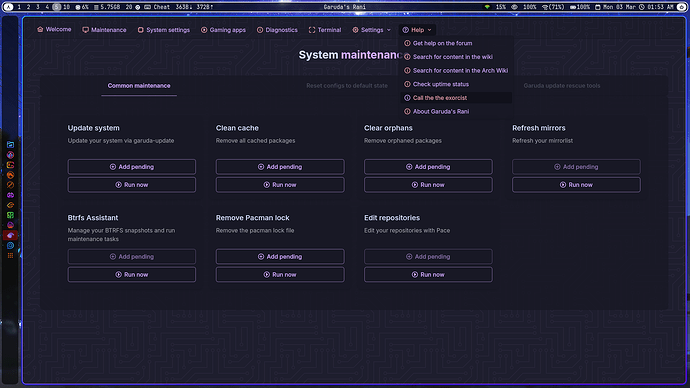Expand the Settings dropdown menu
690x388 pixels.
tap(371, 30)
